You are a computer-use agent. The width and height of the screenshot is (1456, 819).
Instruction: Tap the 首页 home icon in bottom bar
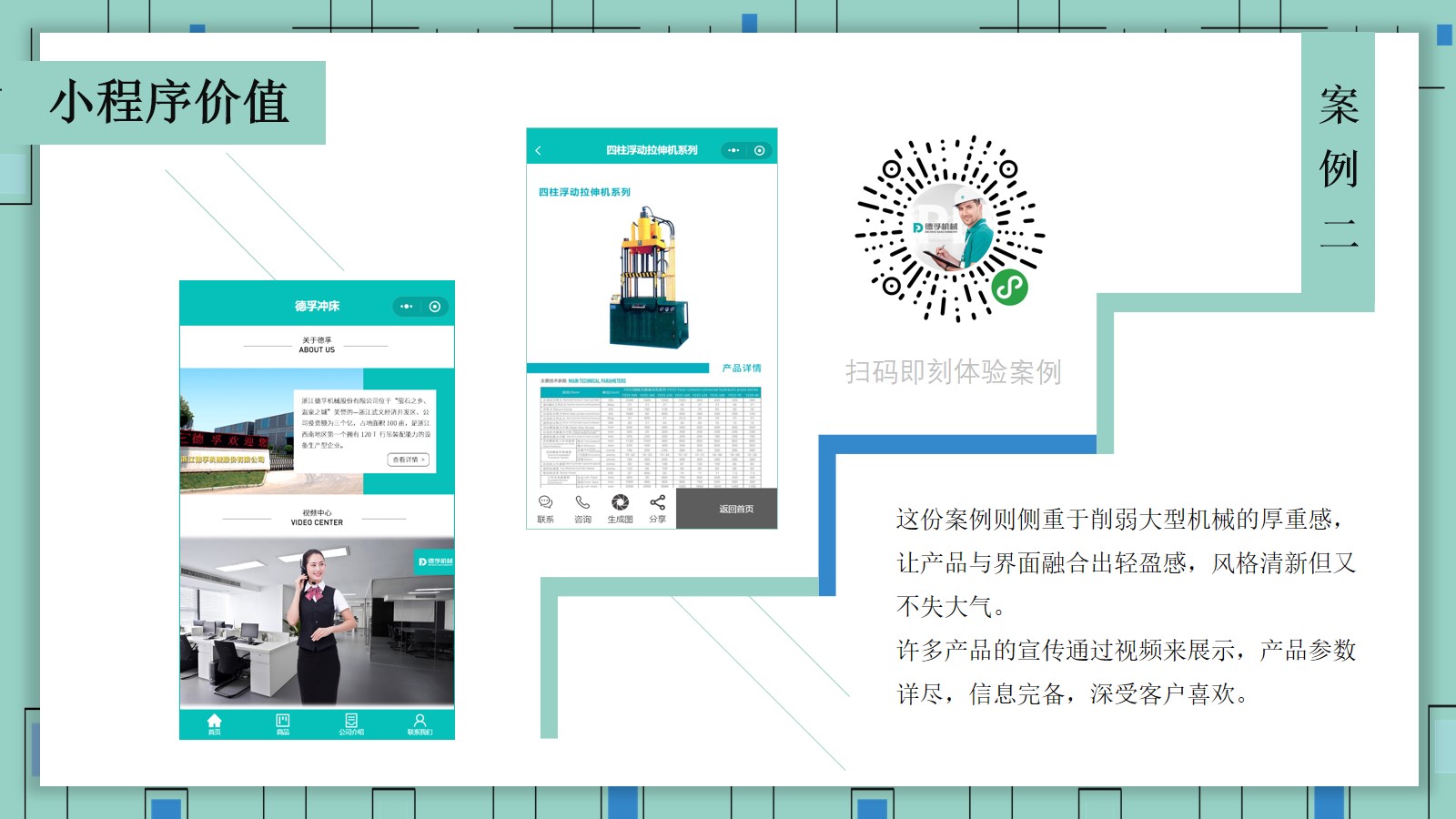[214, 723]
